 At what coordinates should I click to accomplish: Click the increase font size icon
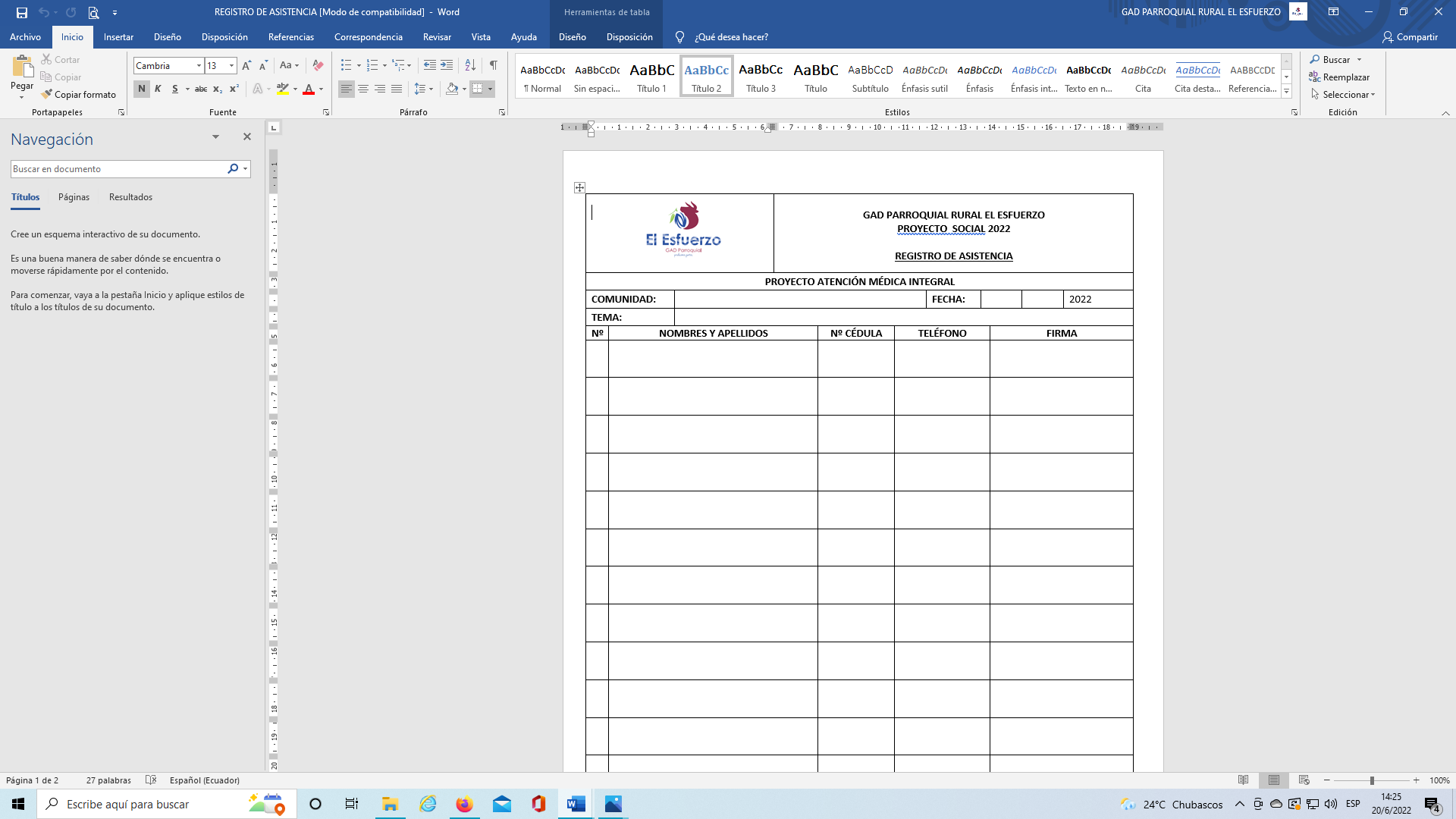246,66
